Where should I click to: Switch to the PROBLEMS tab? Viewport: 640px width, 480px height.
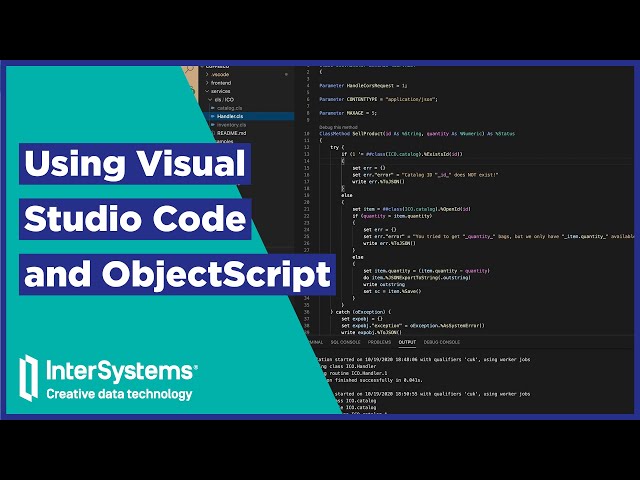(x=379, y=342)
